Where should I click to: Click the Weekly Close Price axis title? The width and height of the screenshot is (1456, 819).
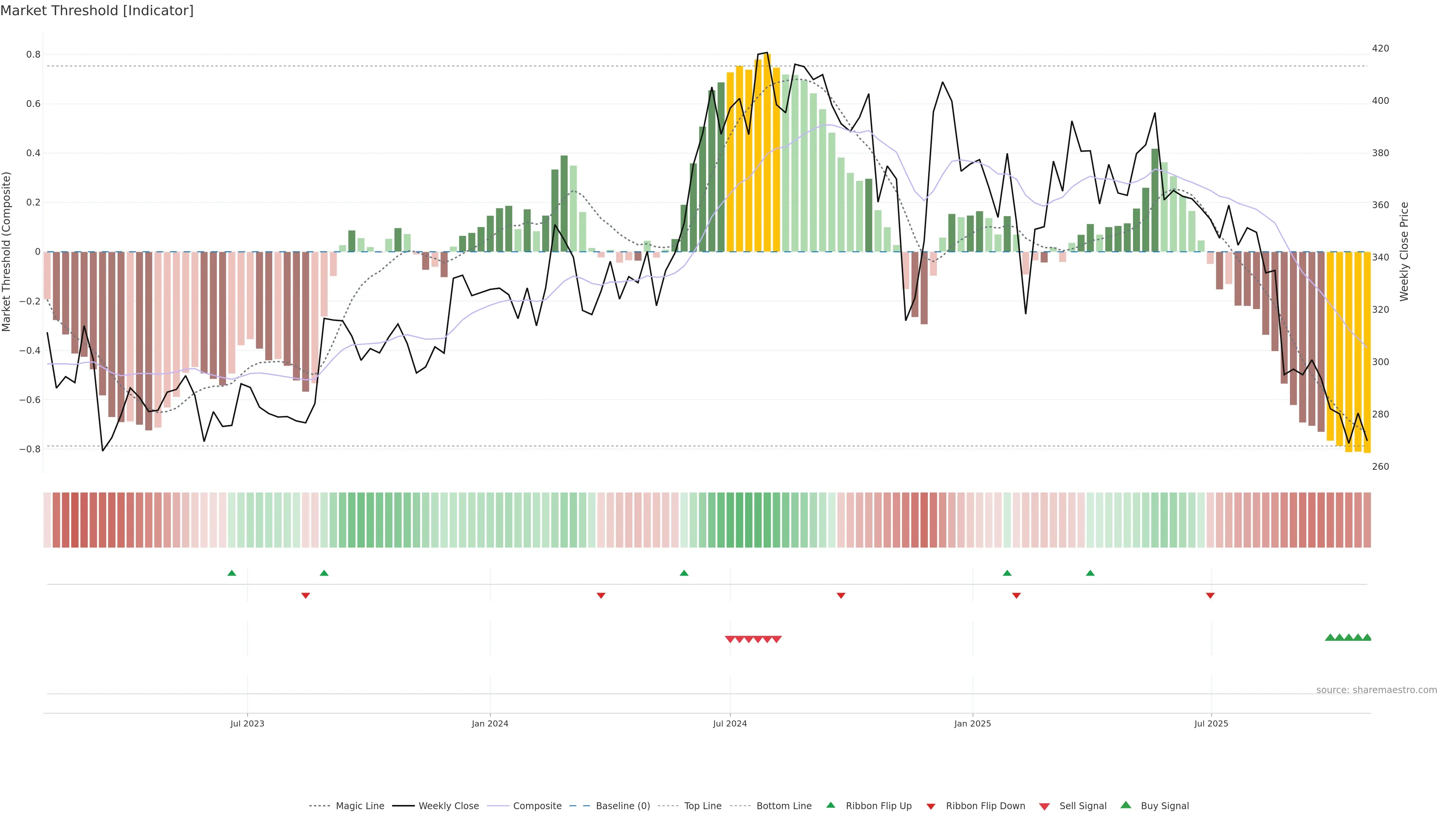click(1404, 251)
